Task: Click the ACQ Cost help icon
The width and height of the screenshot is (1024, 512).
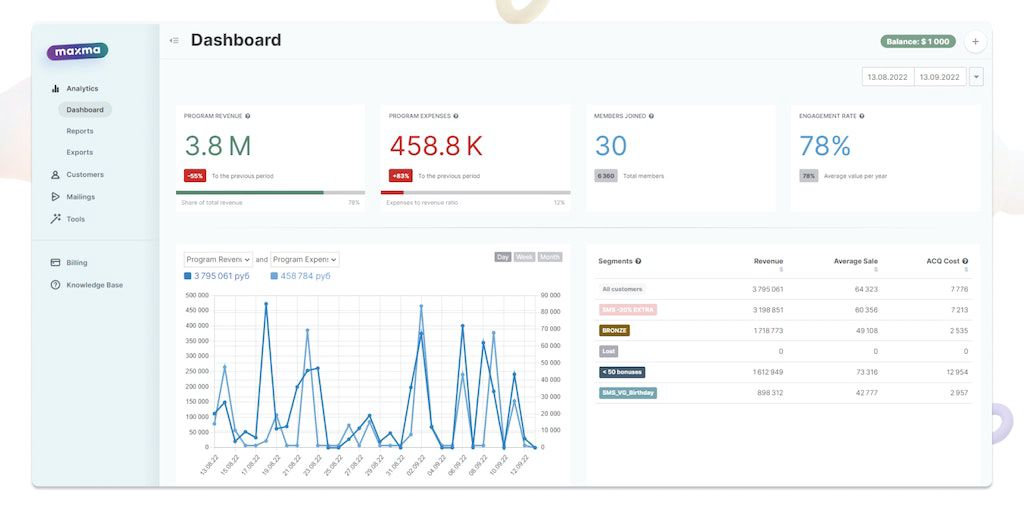Action: (x=965, y=261)
